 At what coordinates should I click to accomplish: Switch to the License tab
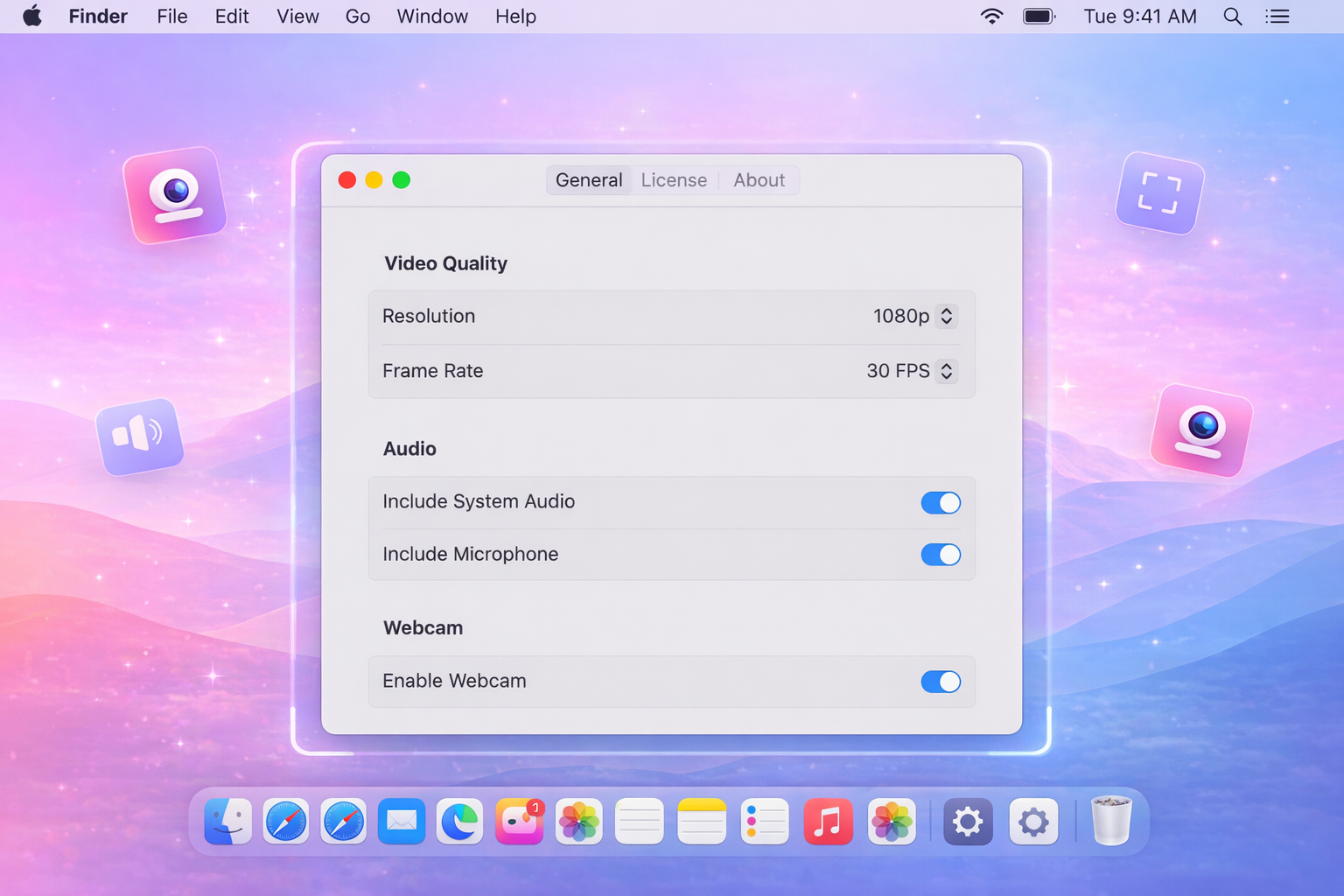[674, 180]
